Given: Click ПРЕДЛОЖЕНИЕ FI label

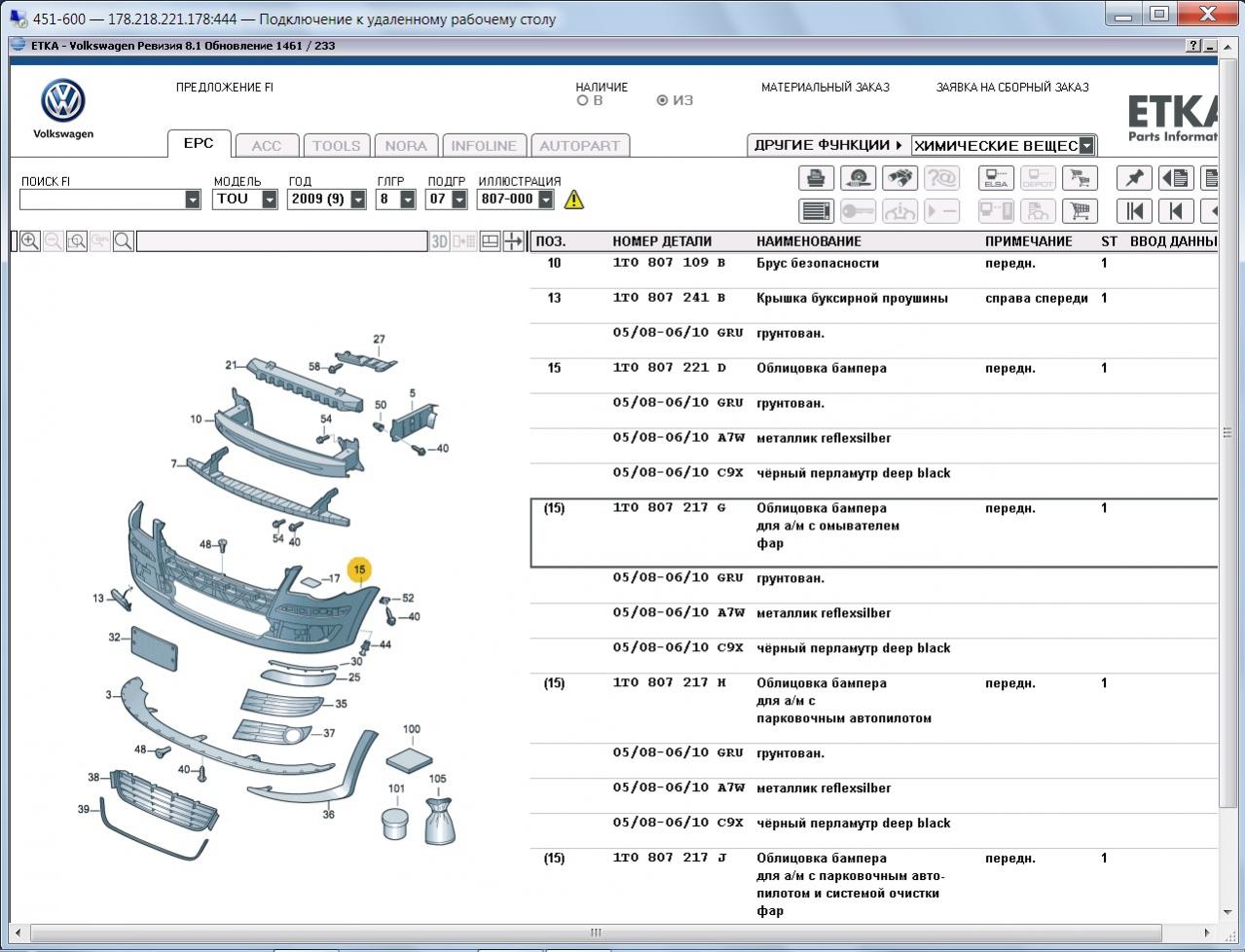Looking at the screenshot, I should (225, 88).
